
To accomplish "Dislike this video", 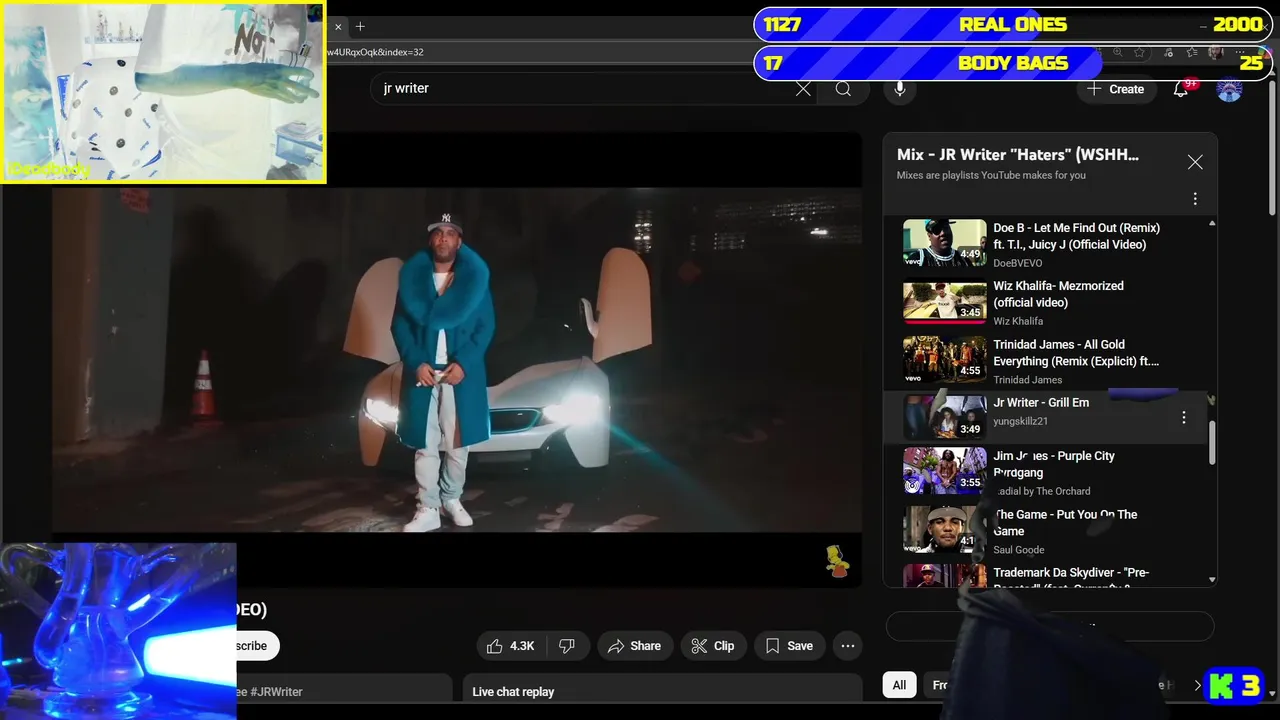I will [x=567, y=646].
